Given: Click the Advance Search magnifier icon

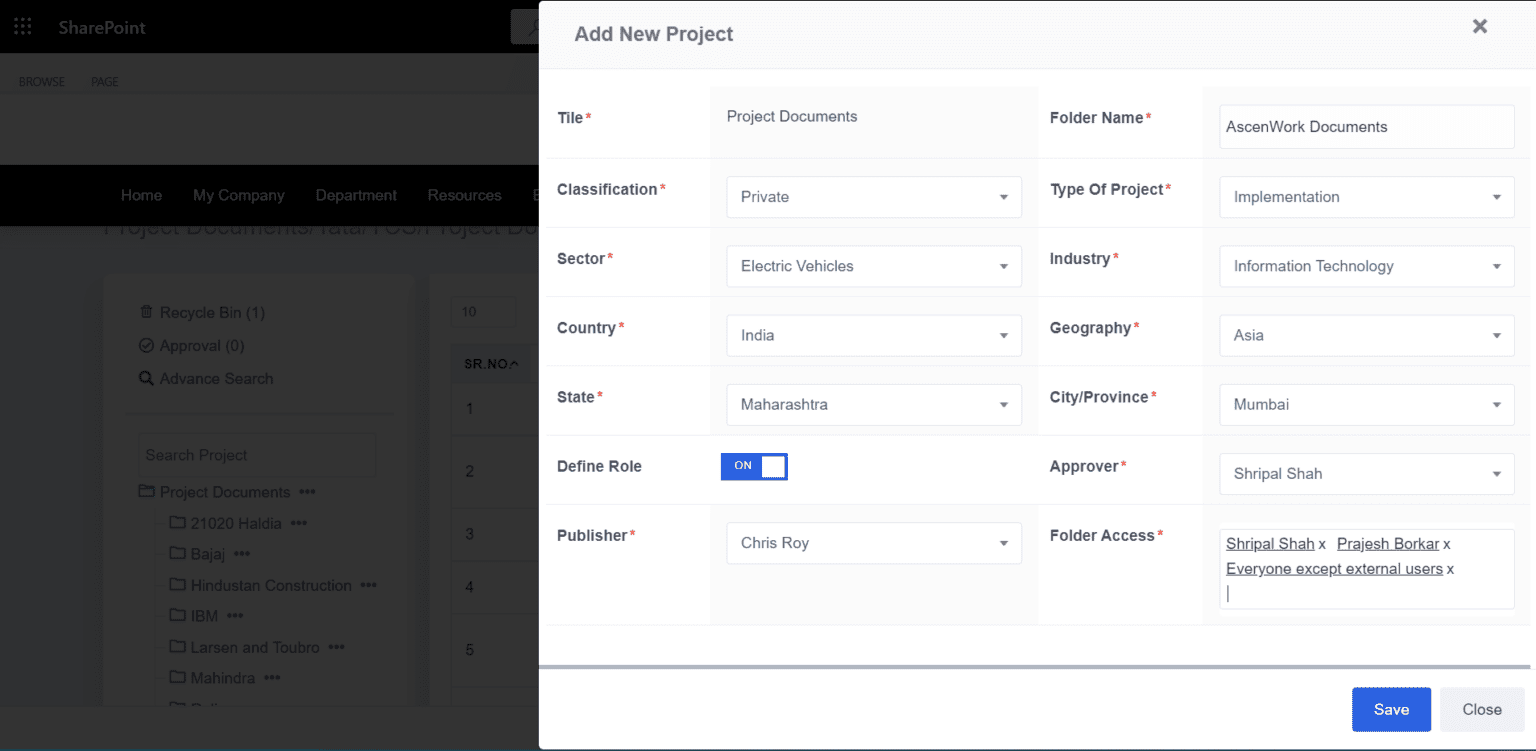Looking at the screenshot, I should [146, 379].
